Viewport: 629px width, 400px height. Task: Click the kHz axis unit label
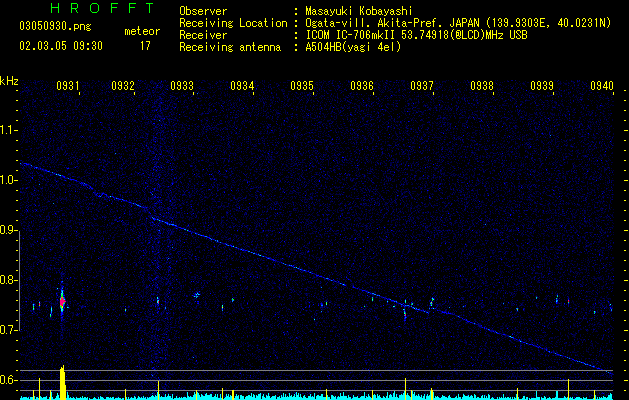pyautogui.click(x=9, y=81)
